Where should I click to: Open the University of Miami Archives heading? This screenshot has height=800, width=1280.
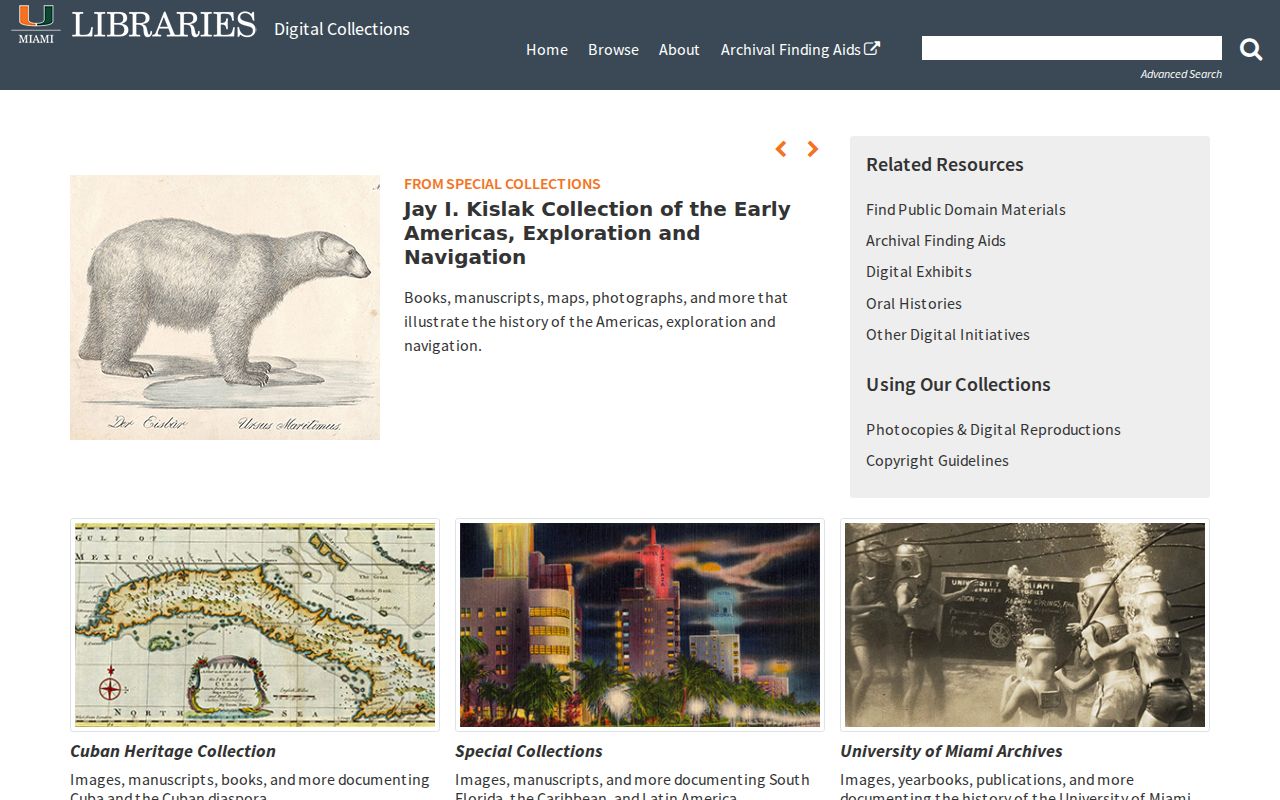pos(951,751)
